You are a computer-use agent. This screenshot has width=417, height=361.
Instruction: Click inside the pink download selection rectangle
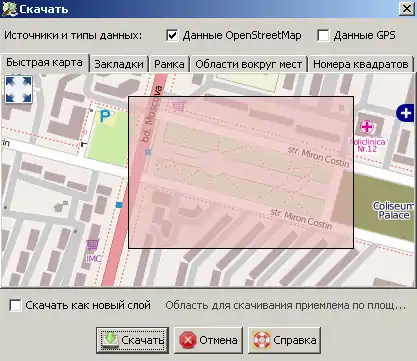tap(241, 172)
